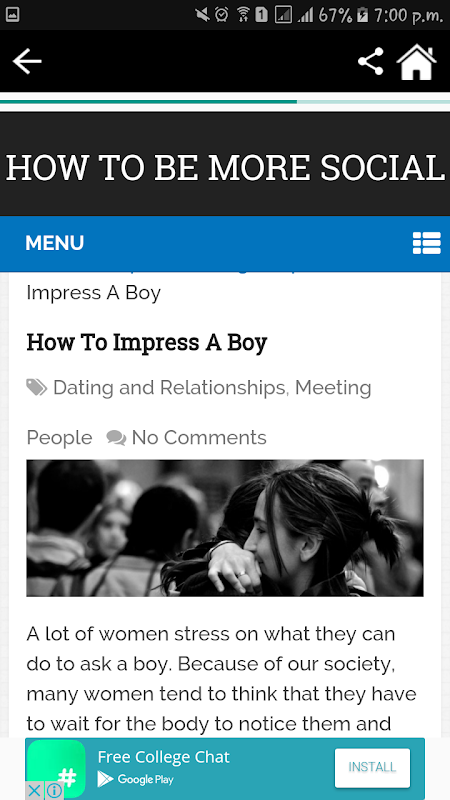The image size is (450, 800).
Task: Click the INSTALL button in the ad
Action: 372,767
